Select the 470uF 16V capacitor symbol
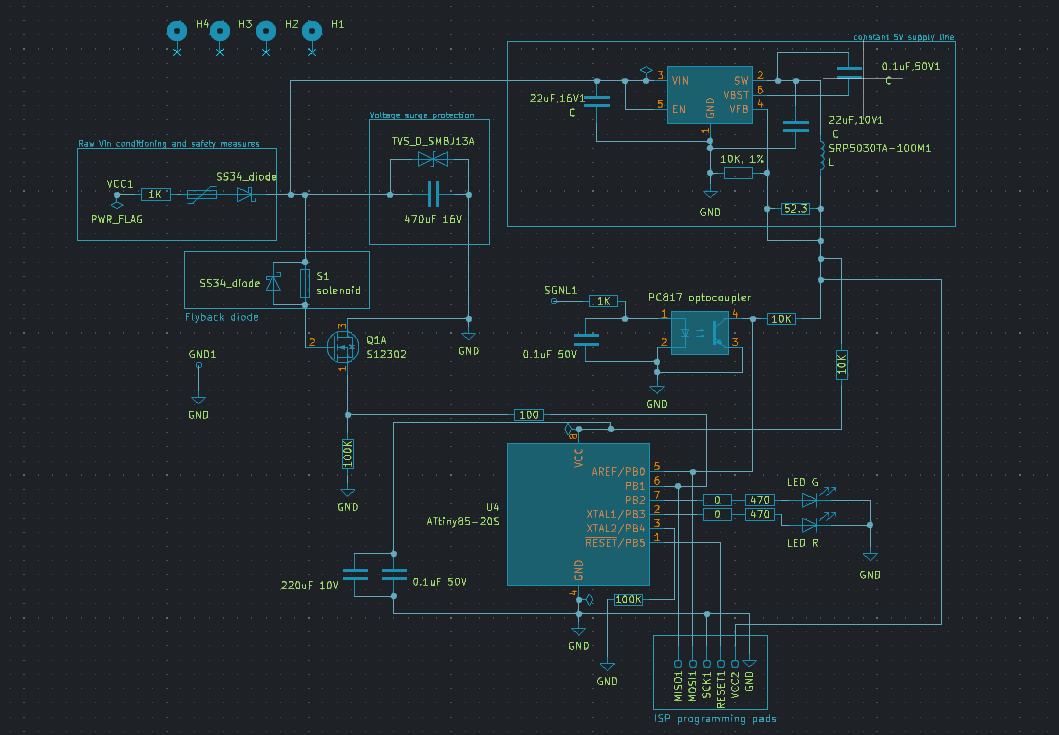Image resolution: width=1059 pixels, height=735 pixels. point(433,195)
